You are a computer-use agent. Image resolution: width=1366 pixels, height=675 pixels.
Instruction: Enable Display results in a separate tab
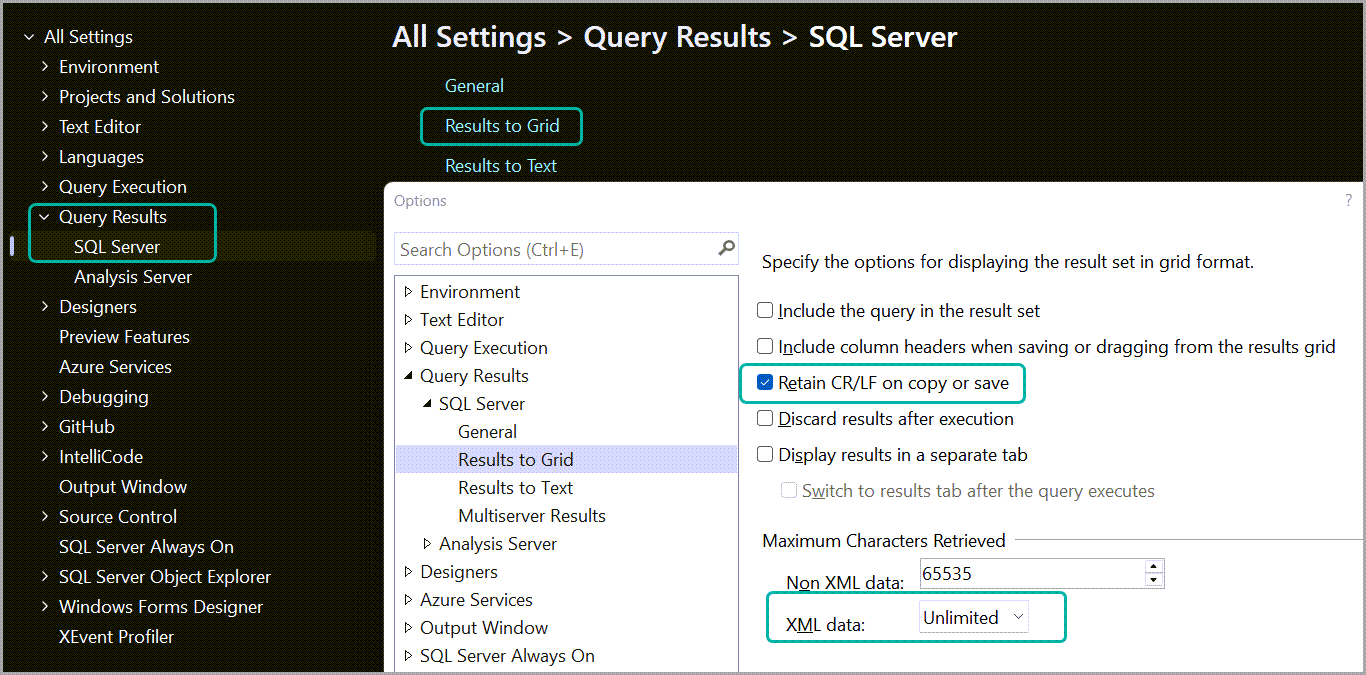click(765, 454)
